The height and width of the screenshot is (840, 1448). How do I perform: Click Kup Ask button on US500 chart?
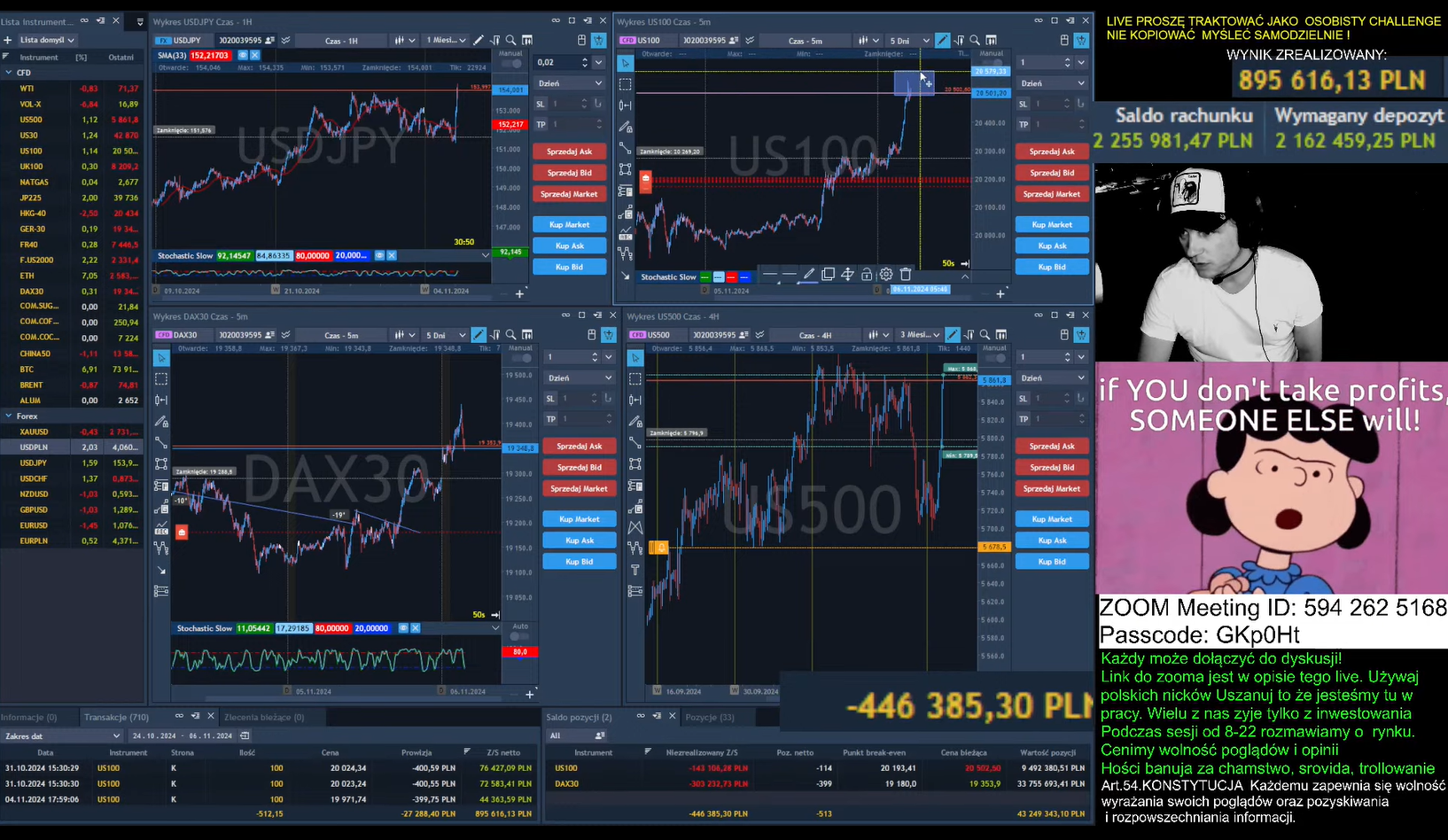pyautogui.click(x=1052, y=541)
